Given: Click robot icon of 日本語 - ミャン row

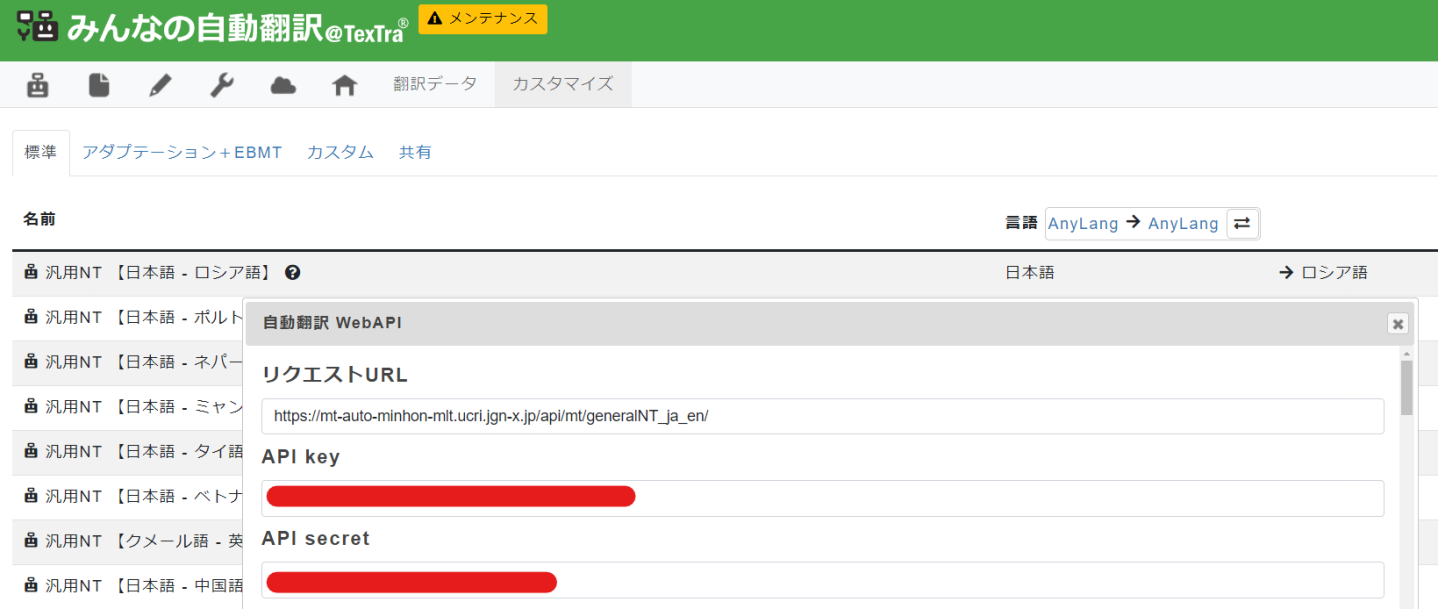Looking at the screenshot, I should tap(31, 406).
